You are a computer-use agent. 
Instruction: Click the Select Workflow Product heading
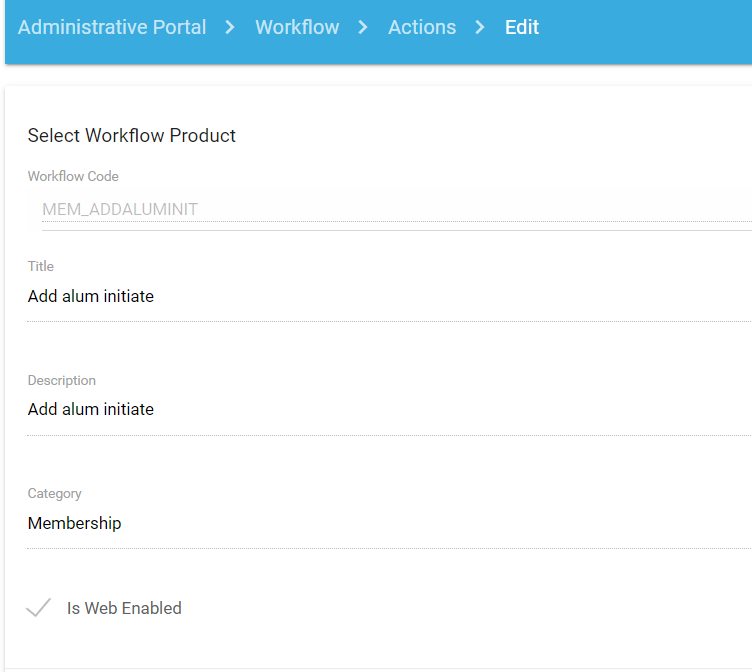pos(132,136)
